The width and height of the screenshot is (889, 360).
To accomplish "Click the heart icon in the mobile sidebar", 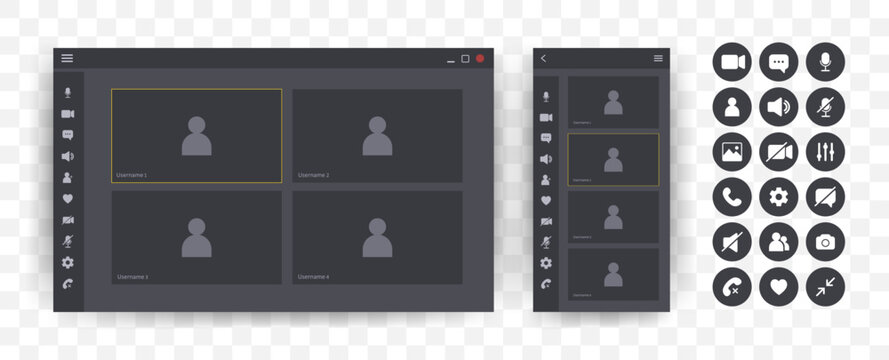I will click(546, 200).
